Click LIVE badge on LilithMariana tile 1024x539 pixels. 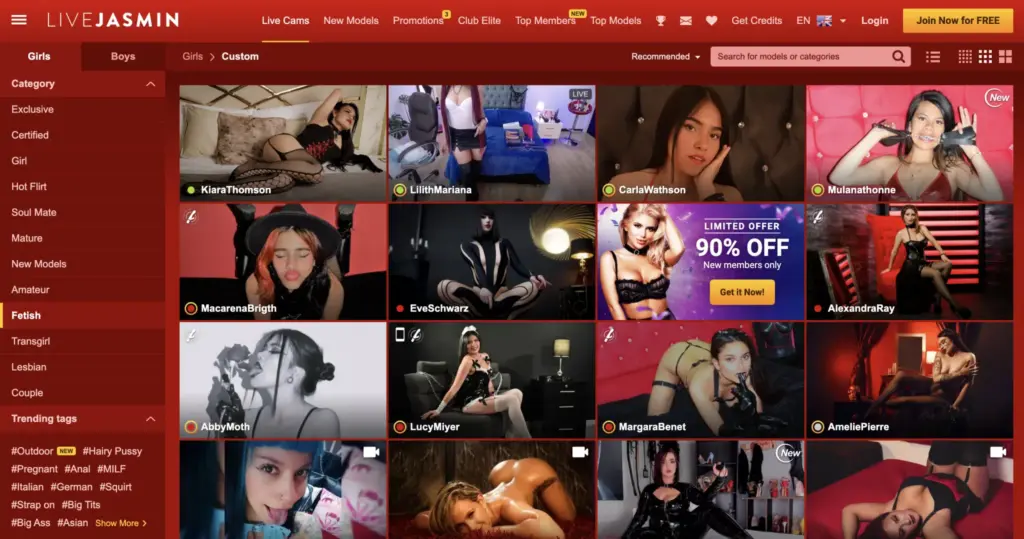580,94
